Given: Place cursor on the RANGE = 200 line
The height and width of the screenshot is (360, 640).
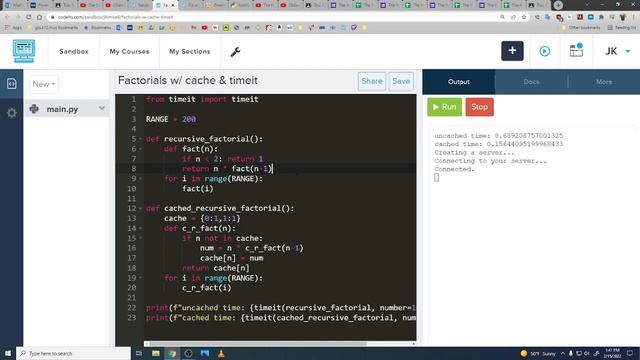Looking at the screenshot, I should point(171,119).
